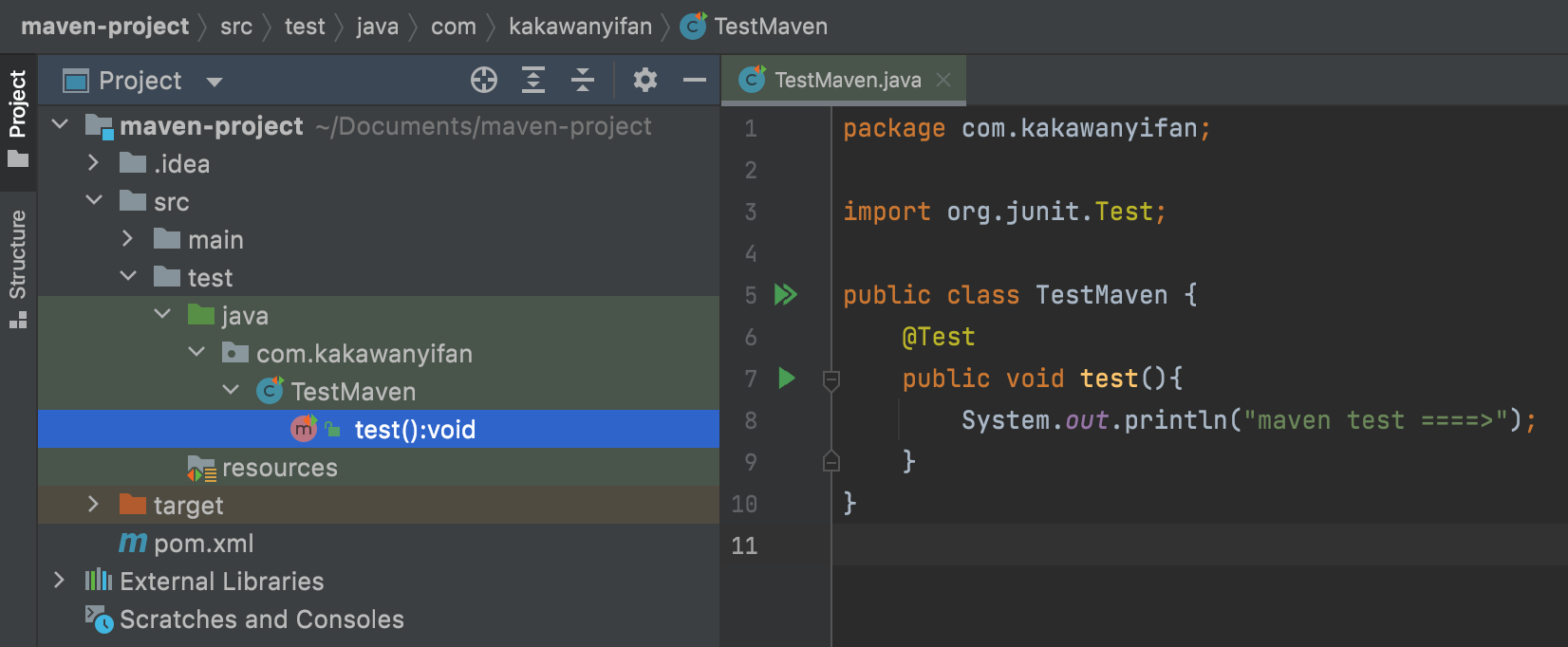Toggle the Project tool window sidebar tab
The height and width of the screenshot is (647, 1568).
pos(18,117)
